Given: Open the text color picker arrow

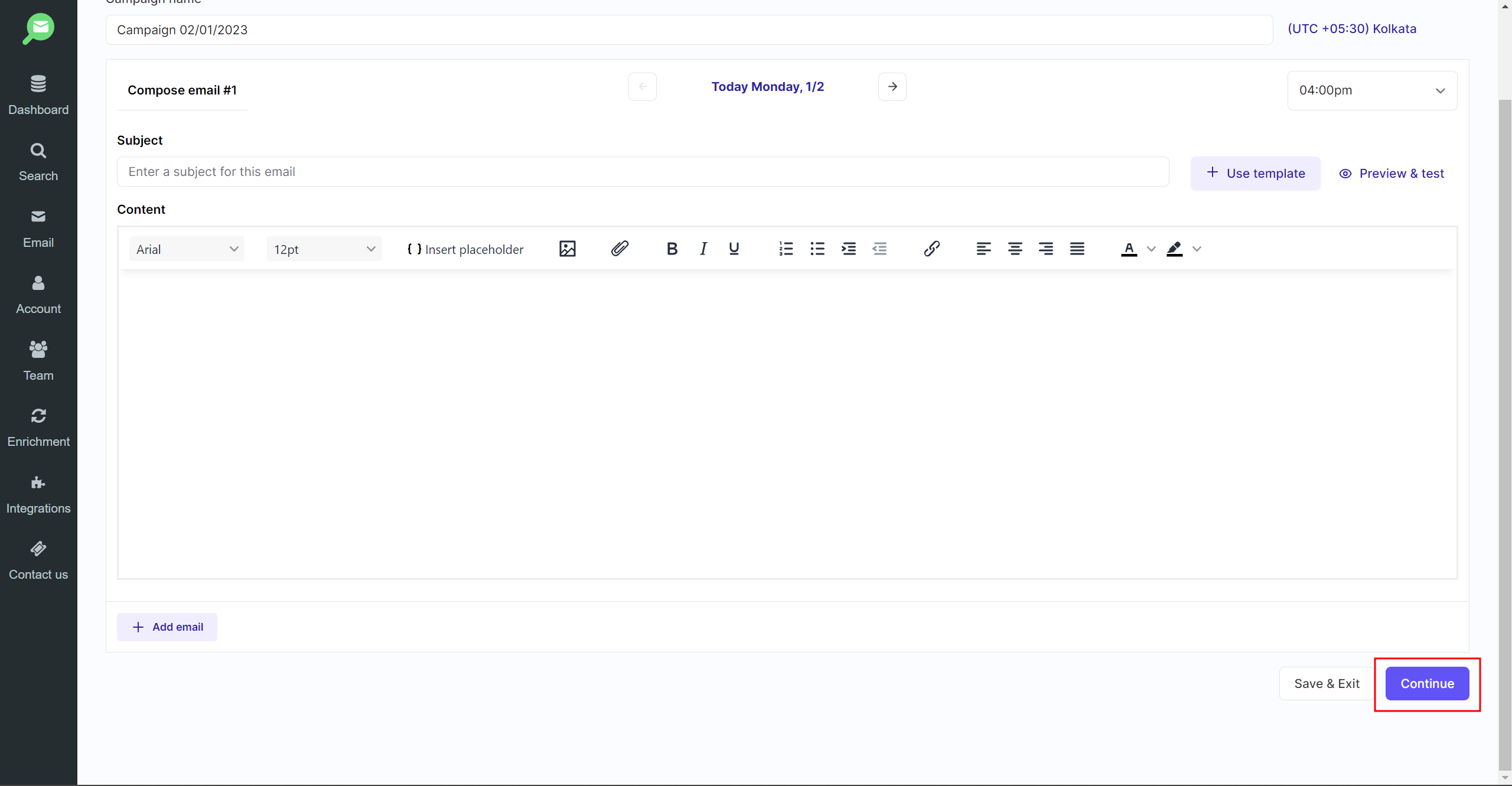Looking at the screenshot, I should point(1151,249).
